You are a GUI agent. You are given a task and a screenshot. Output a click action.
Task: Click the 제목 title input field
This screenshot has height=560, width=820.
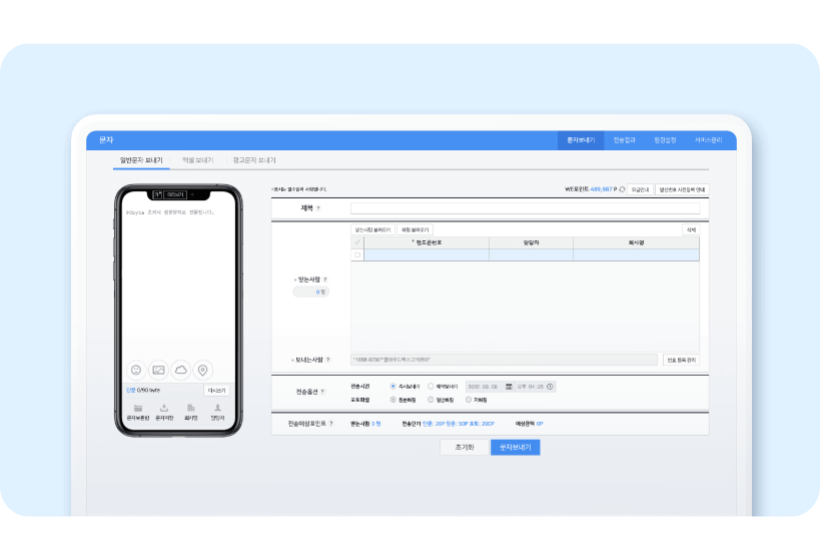click(x=524, y=208)
